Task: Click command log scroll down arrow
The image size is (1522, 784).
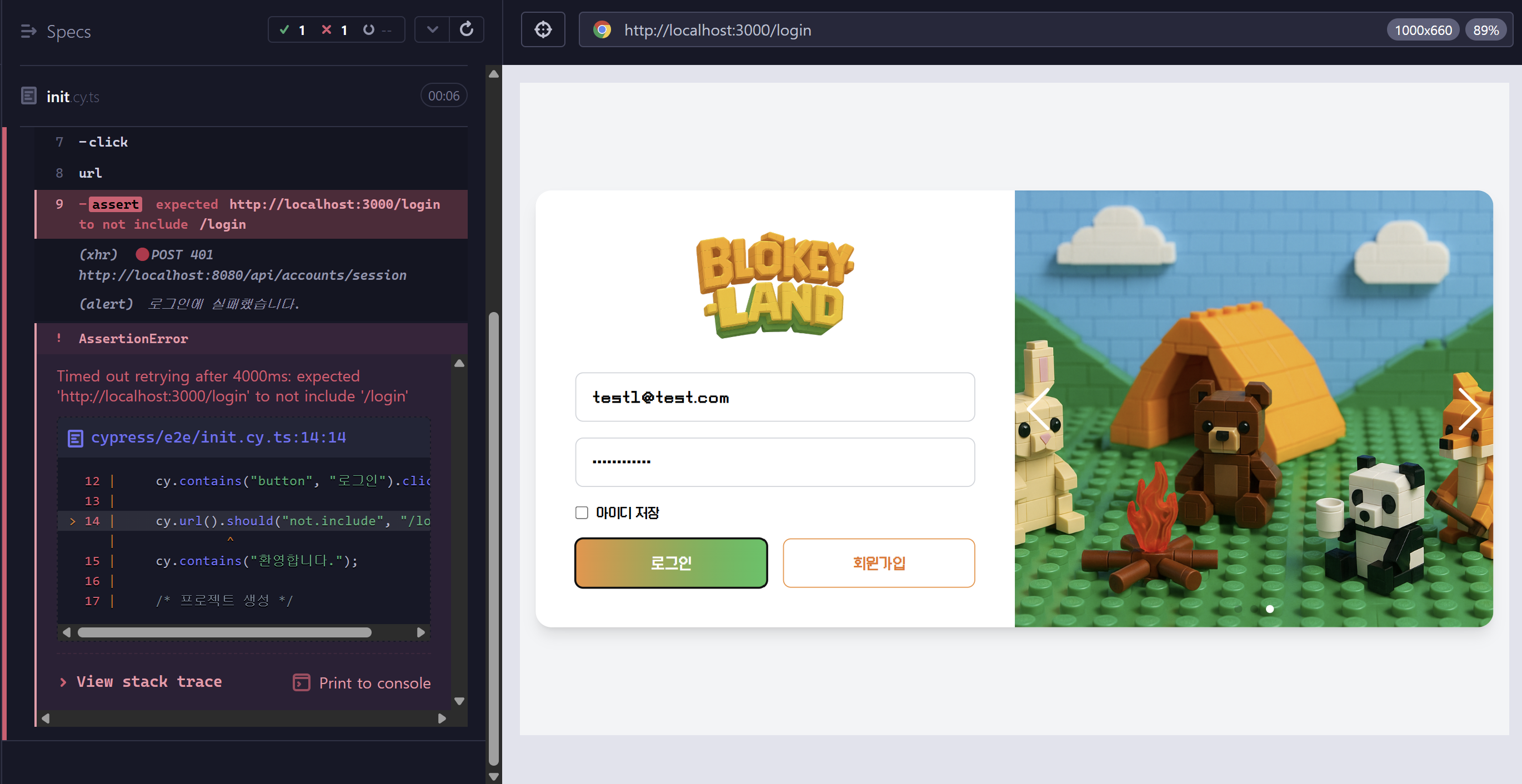Action: click(494, 776)
